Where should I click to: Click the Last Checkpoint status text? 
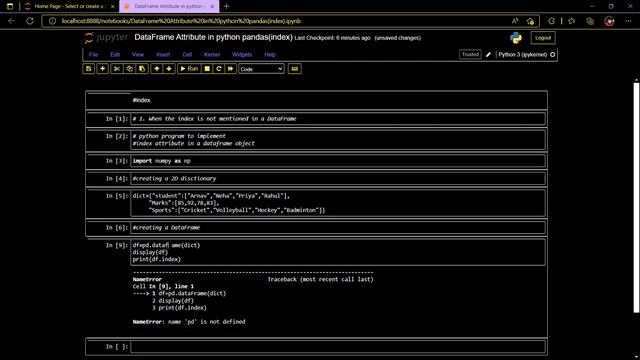(x=332, y=38)
